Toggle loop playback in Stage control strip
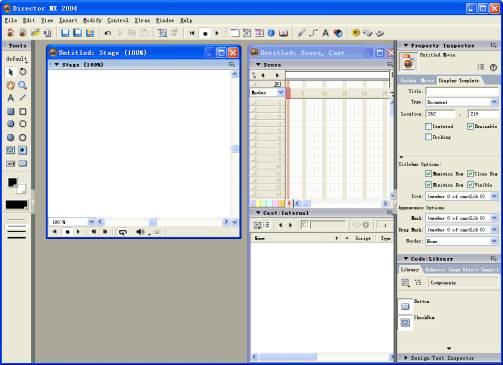Screen dimensions: 503x365 [x=123, y=232]
